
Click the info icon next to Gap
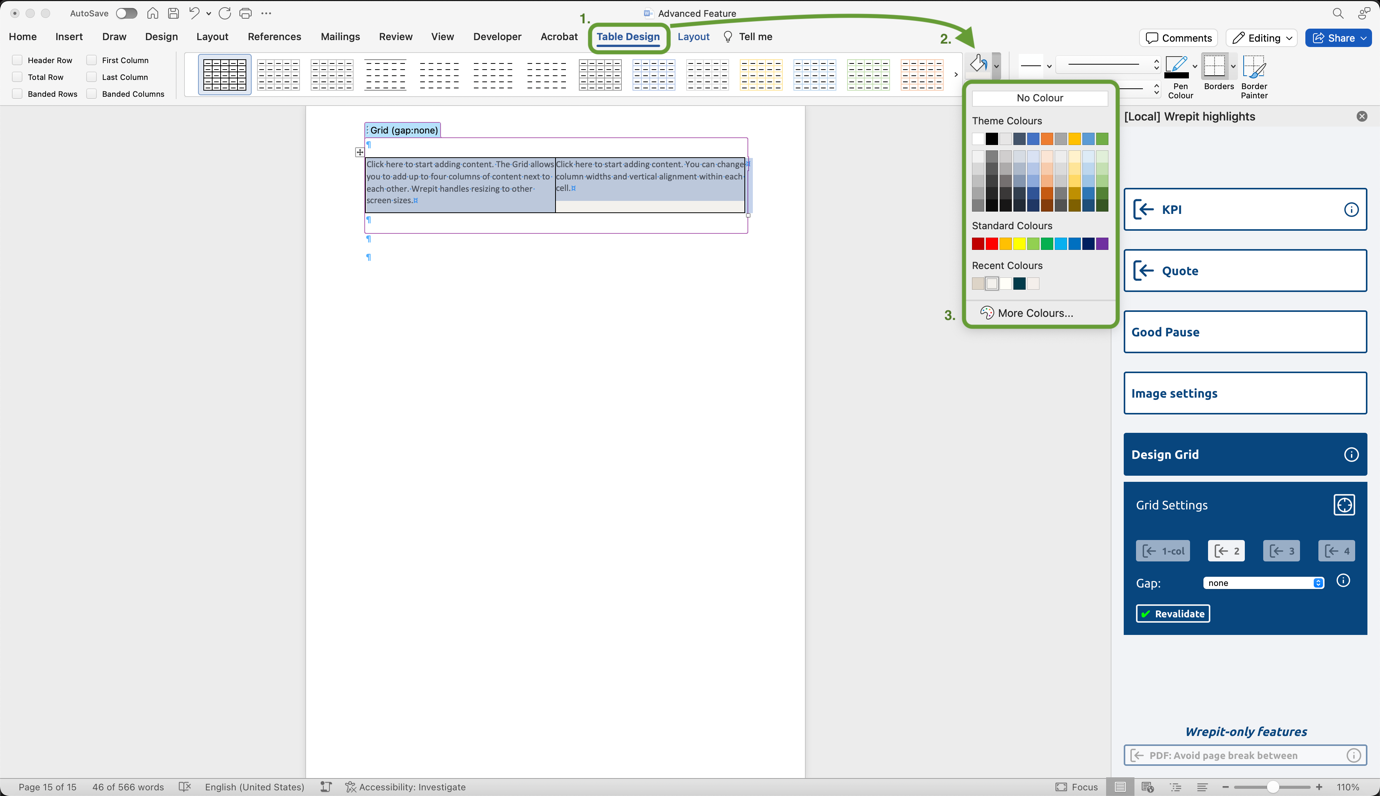click(x=1343, y=581)
